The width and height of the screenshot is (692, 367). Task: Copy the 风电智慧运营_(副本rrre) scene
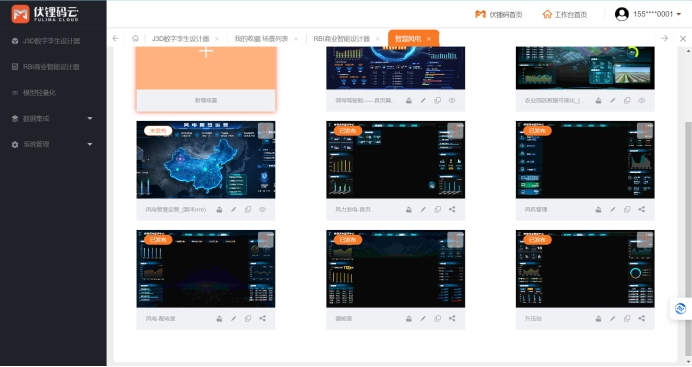pos(248,210)
